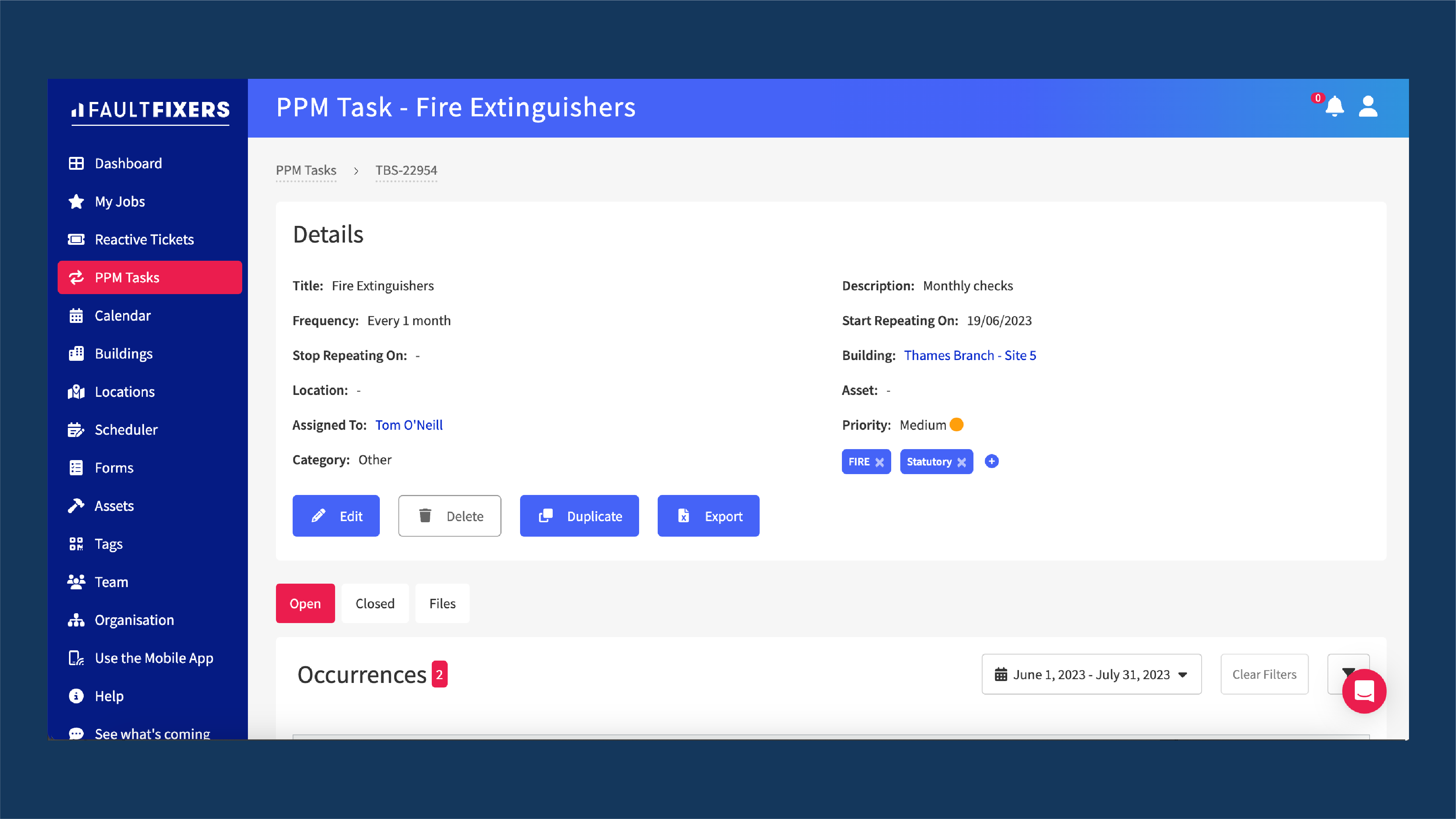Switch to the Closed tab
Screen dimensions: 1456x819
[x=375, y=603]
